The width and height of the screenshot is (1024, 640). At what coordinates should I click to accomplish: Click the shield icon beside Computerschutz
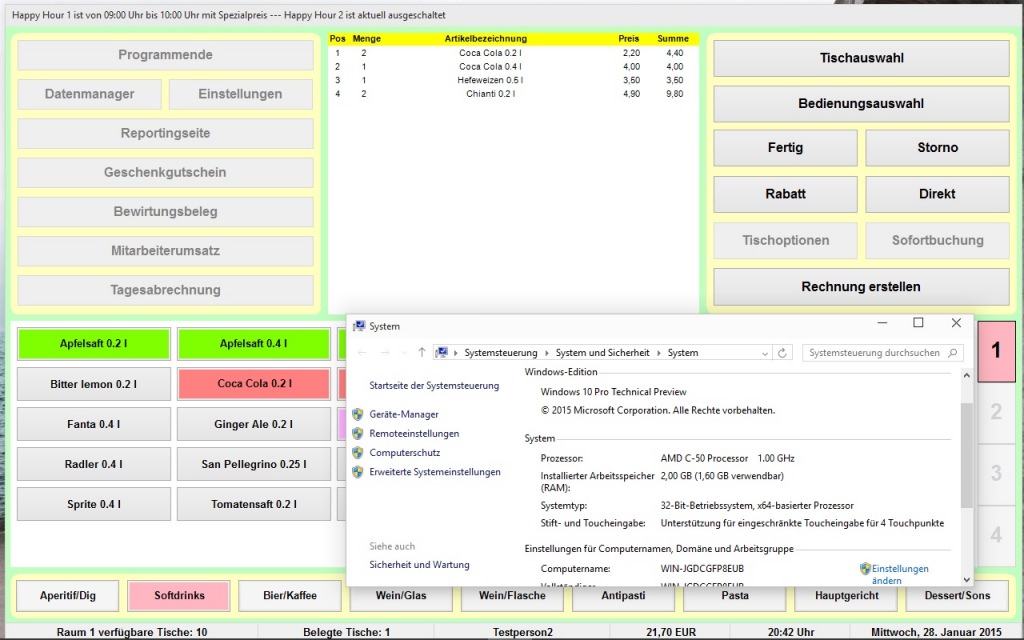[357, 452]
